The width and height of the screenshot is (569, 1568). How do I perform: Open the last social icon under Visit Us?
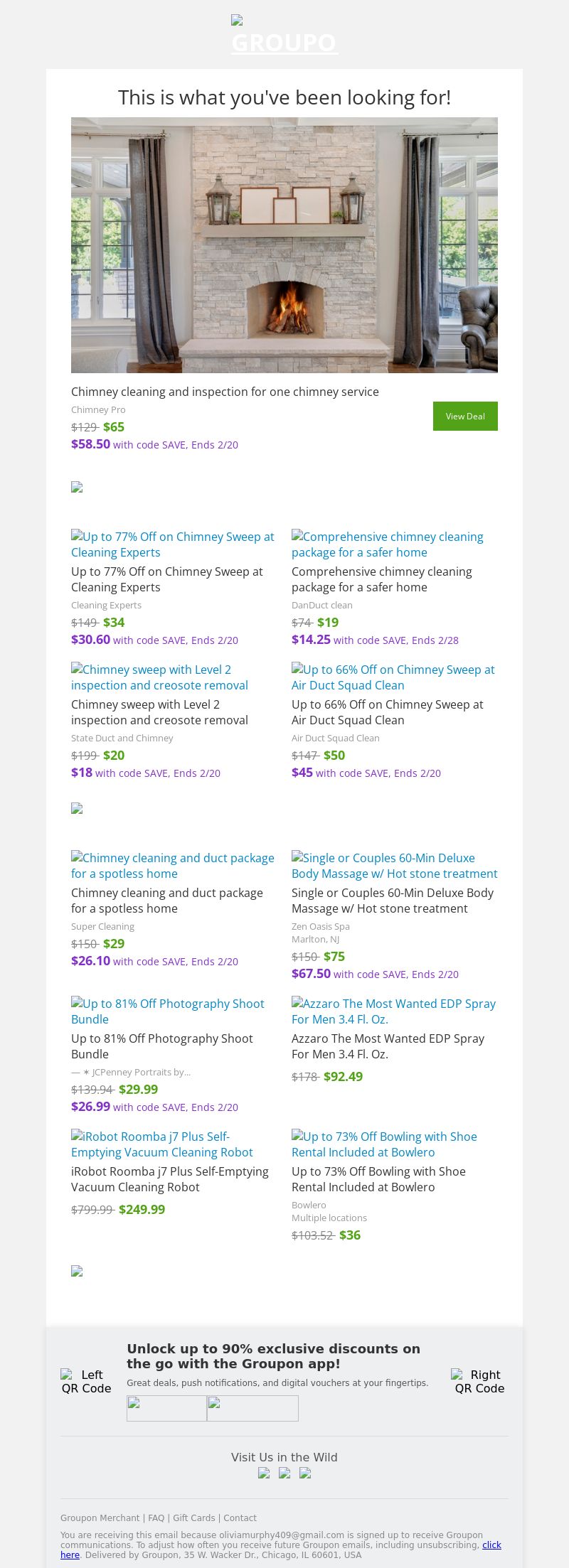305,1473
